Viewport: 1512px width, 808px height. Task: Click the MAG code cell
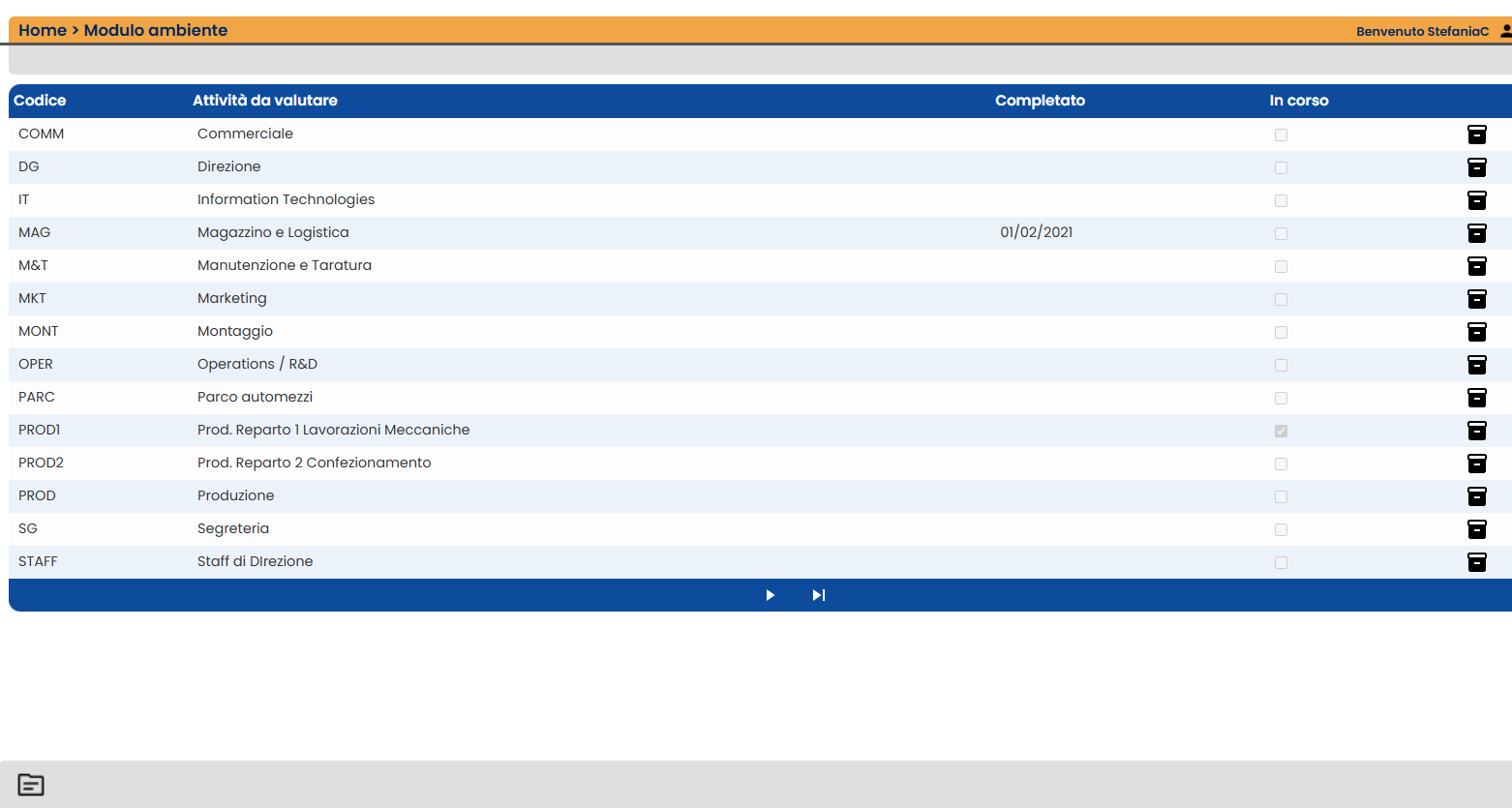coord(34,232)
